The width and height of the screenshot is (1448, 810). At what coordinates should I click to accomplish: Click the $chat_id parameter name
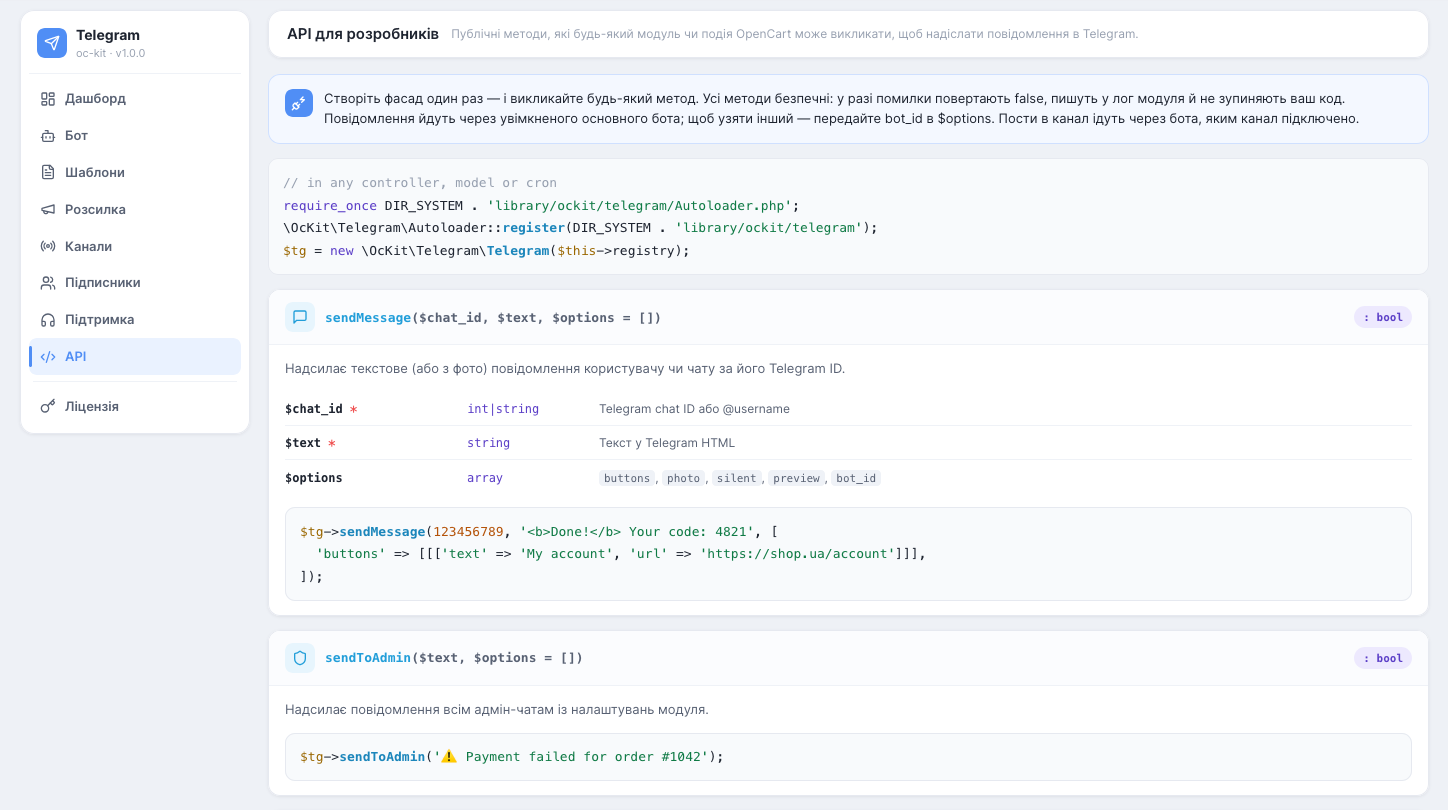[x=314, y=409]
